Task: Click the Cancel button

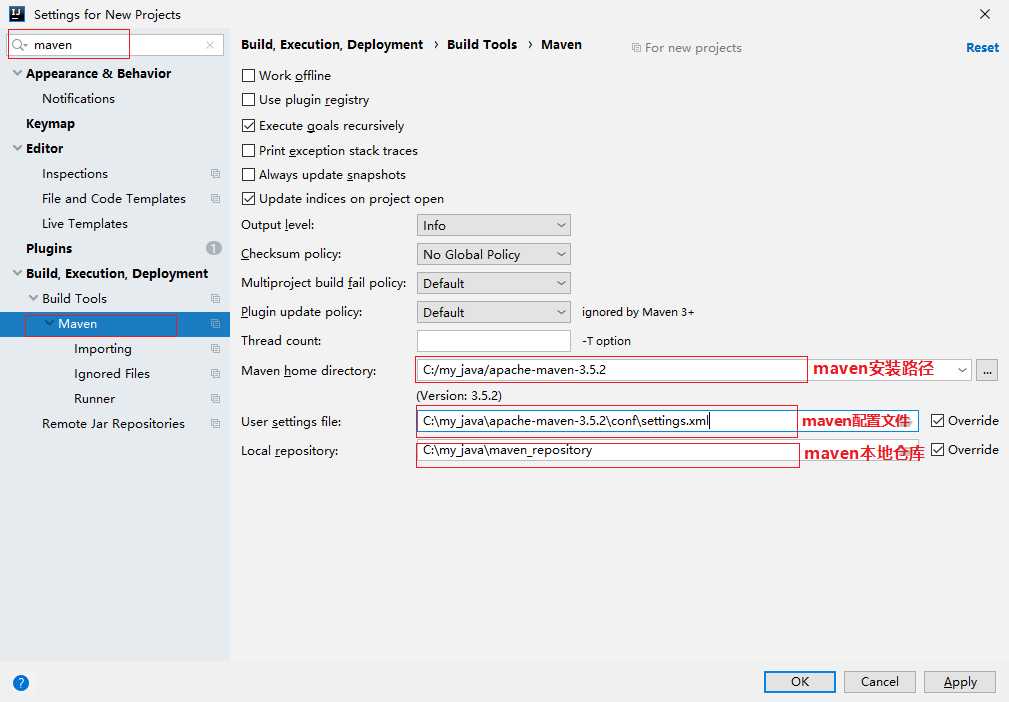Action: point(879,682)
